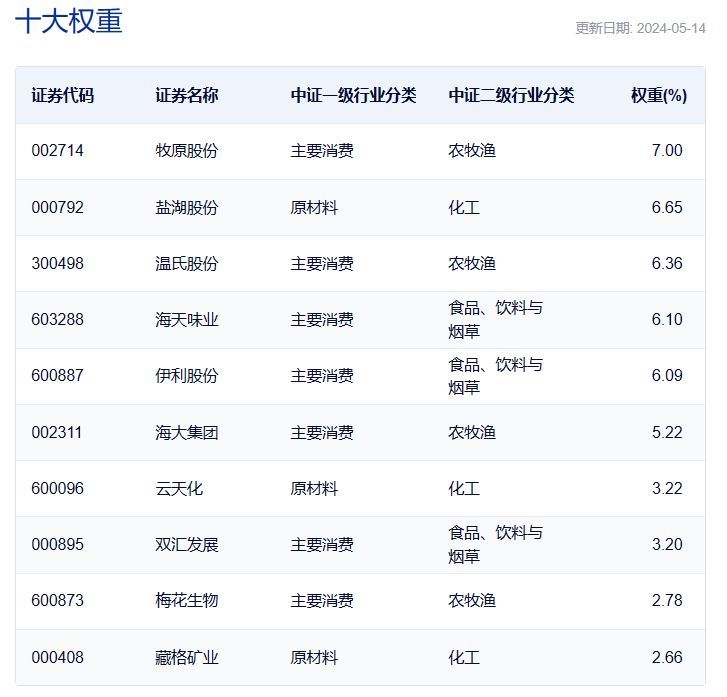The image size is (727, 697).
Task: Select security code 603288
Action: [57, 319]
